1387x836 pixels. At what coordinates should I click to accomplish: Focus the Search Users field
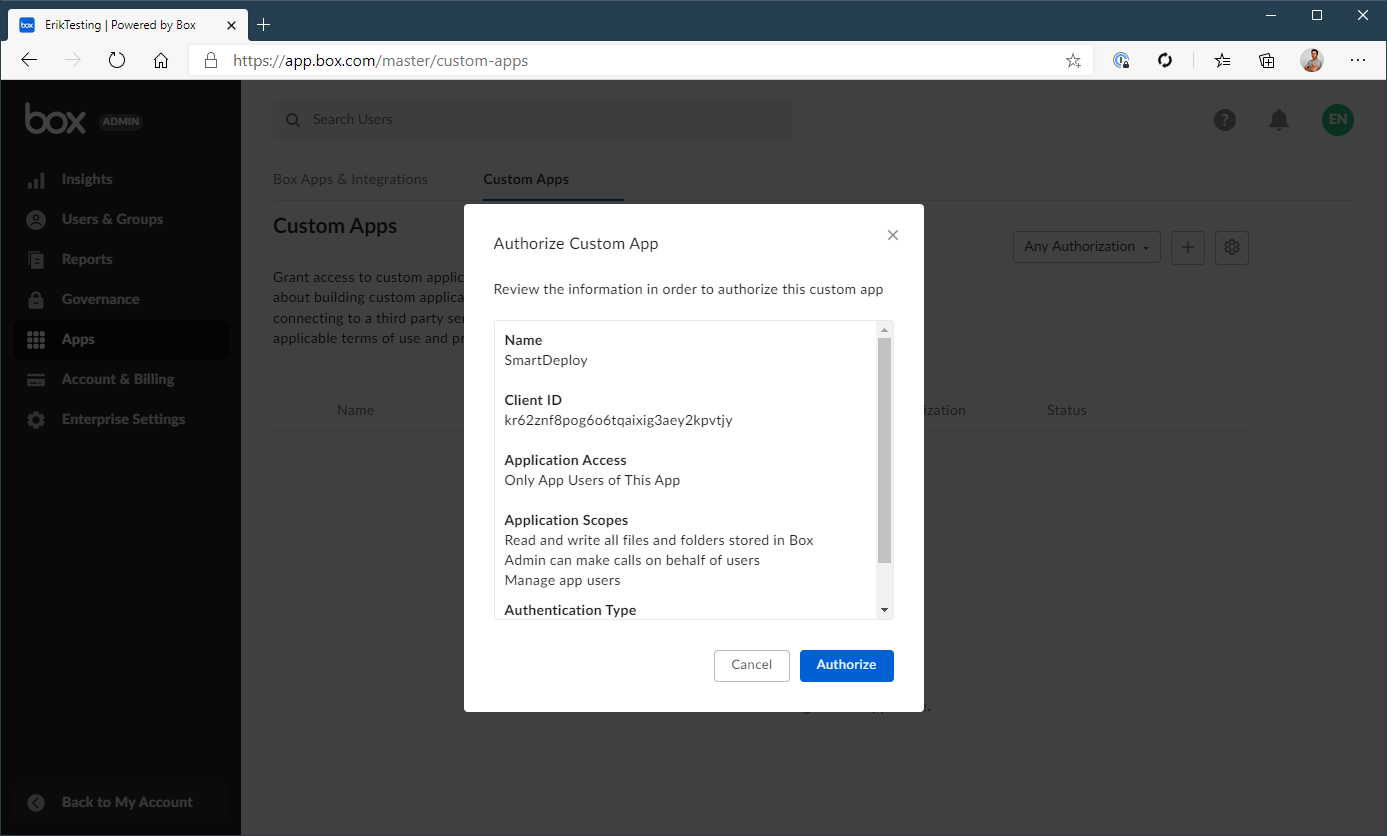[533, 119]
